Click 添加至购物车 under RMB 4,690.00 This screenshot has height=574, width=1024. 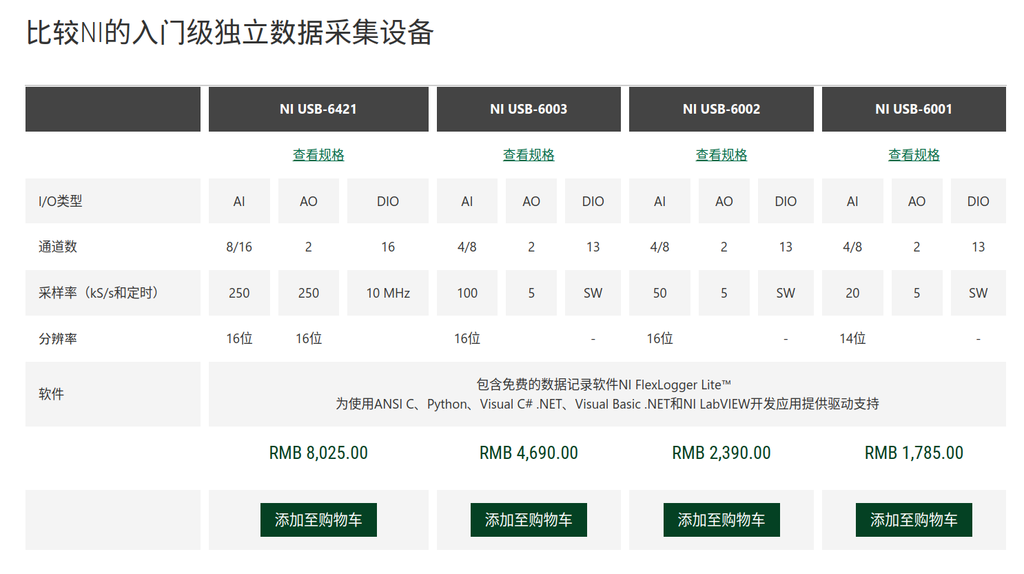pos(528,520)
